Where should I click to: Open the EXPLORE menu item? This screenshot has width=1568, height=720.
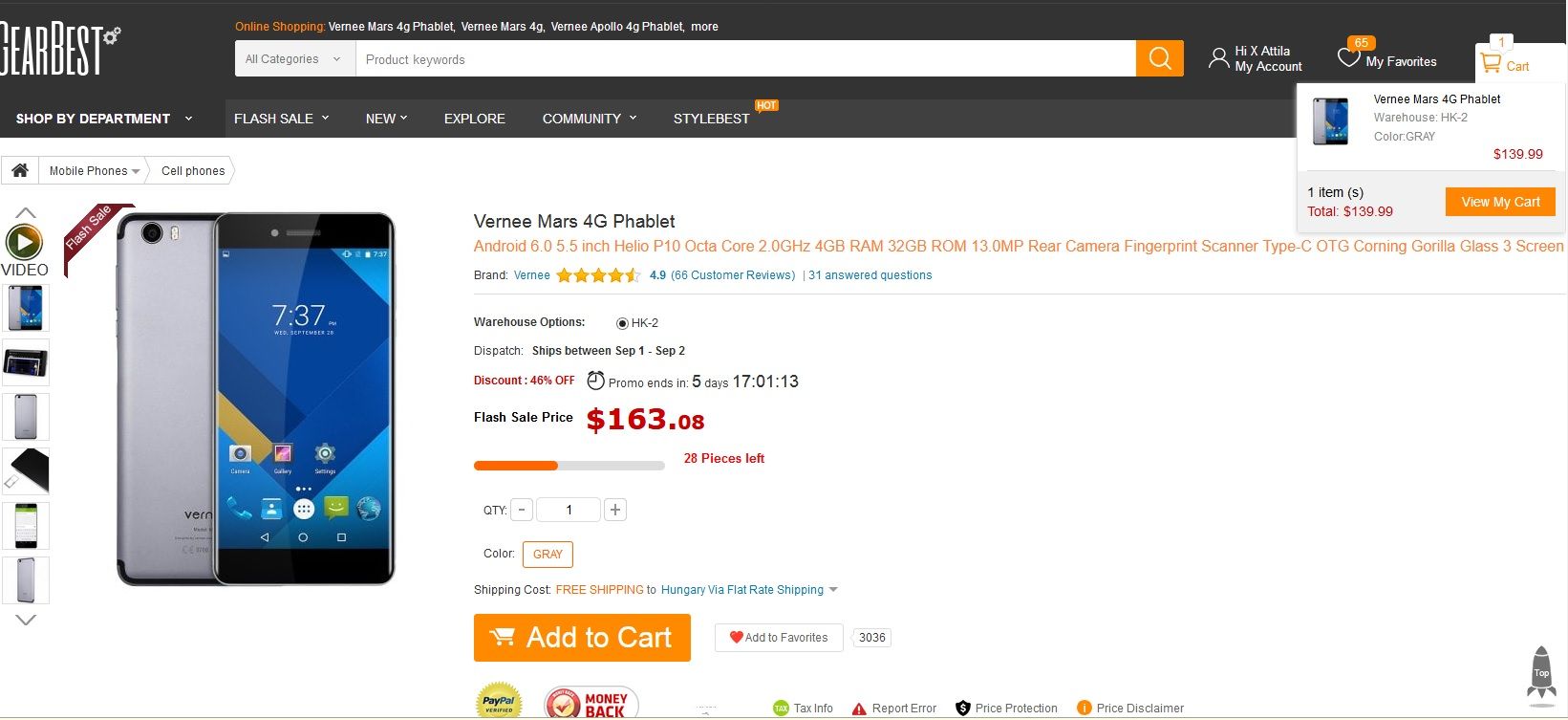tap(475, 119)
